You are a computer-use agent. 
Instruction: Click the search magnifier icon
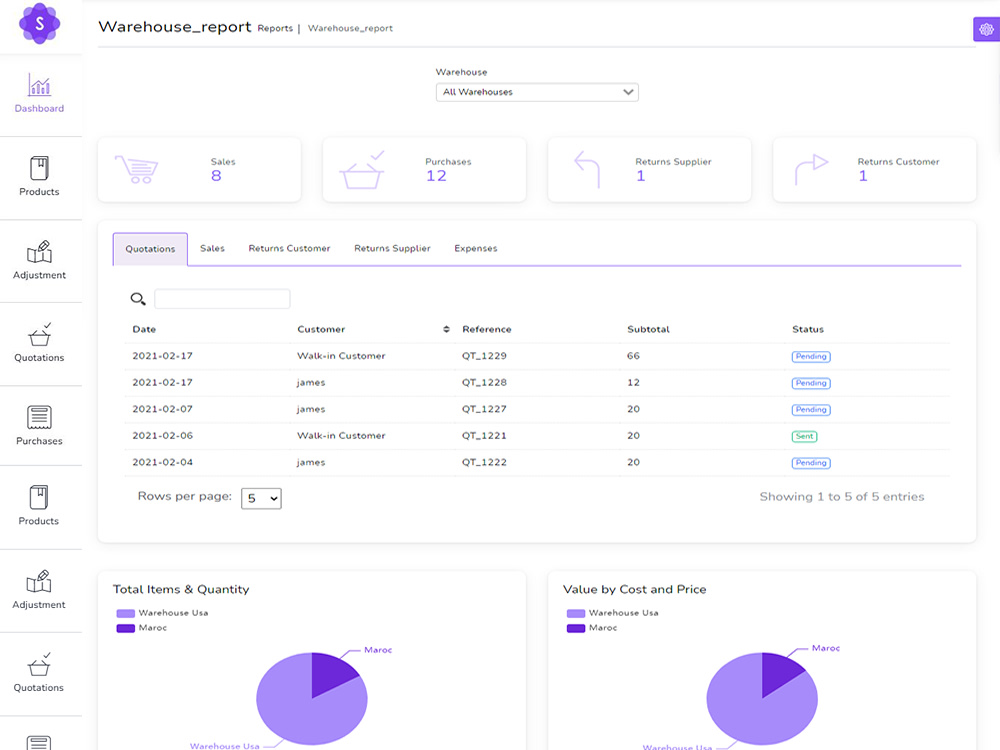pyautogui.click(x=138, y=298)
